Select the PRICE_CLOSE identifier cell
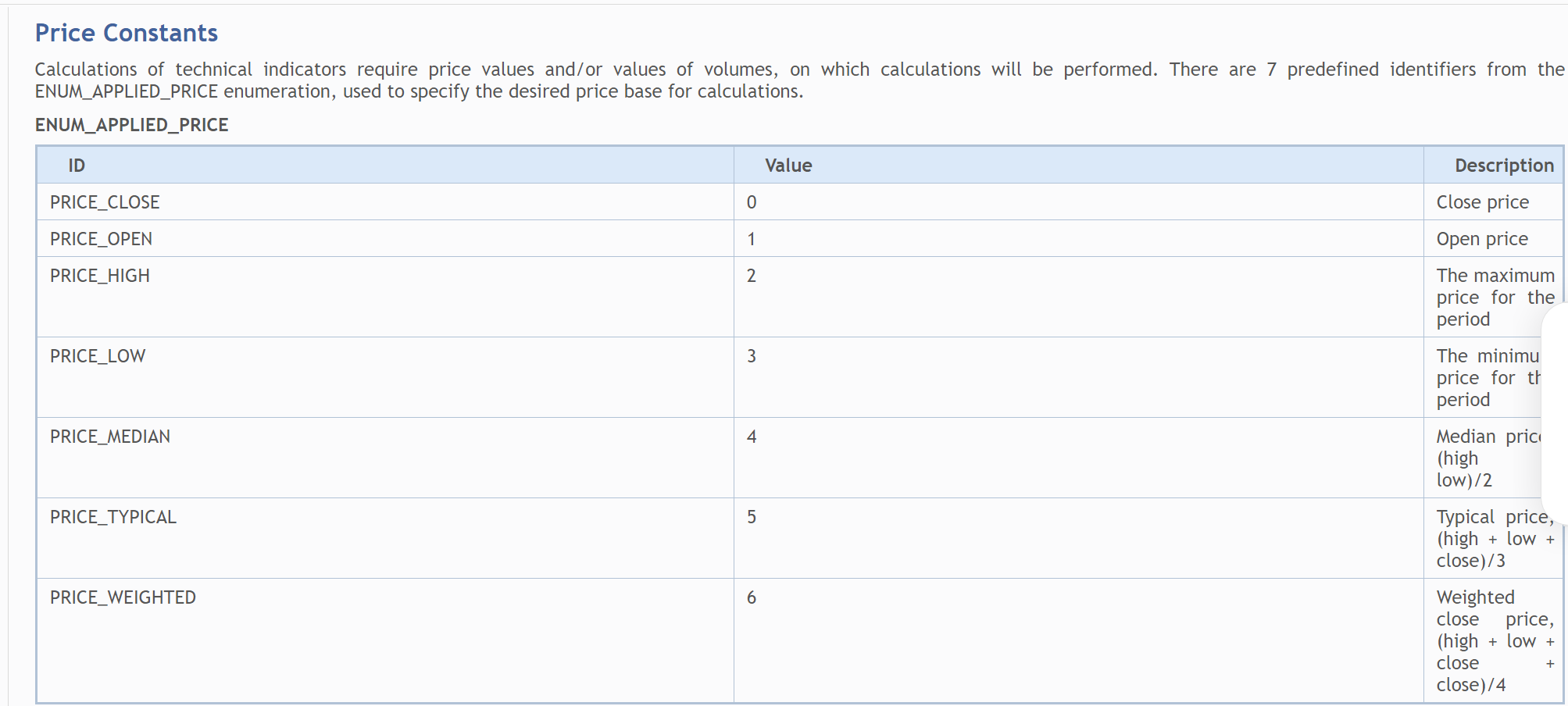 pos(105,202)
